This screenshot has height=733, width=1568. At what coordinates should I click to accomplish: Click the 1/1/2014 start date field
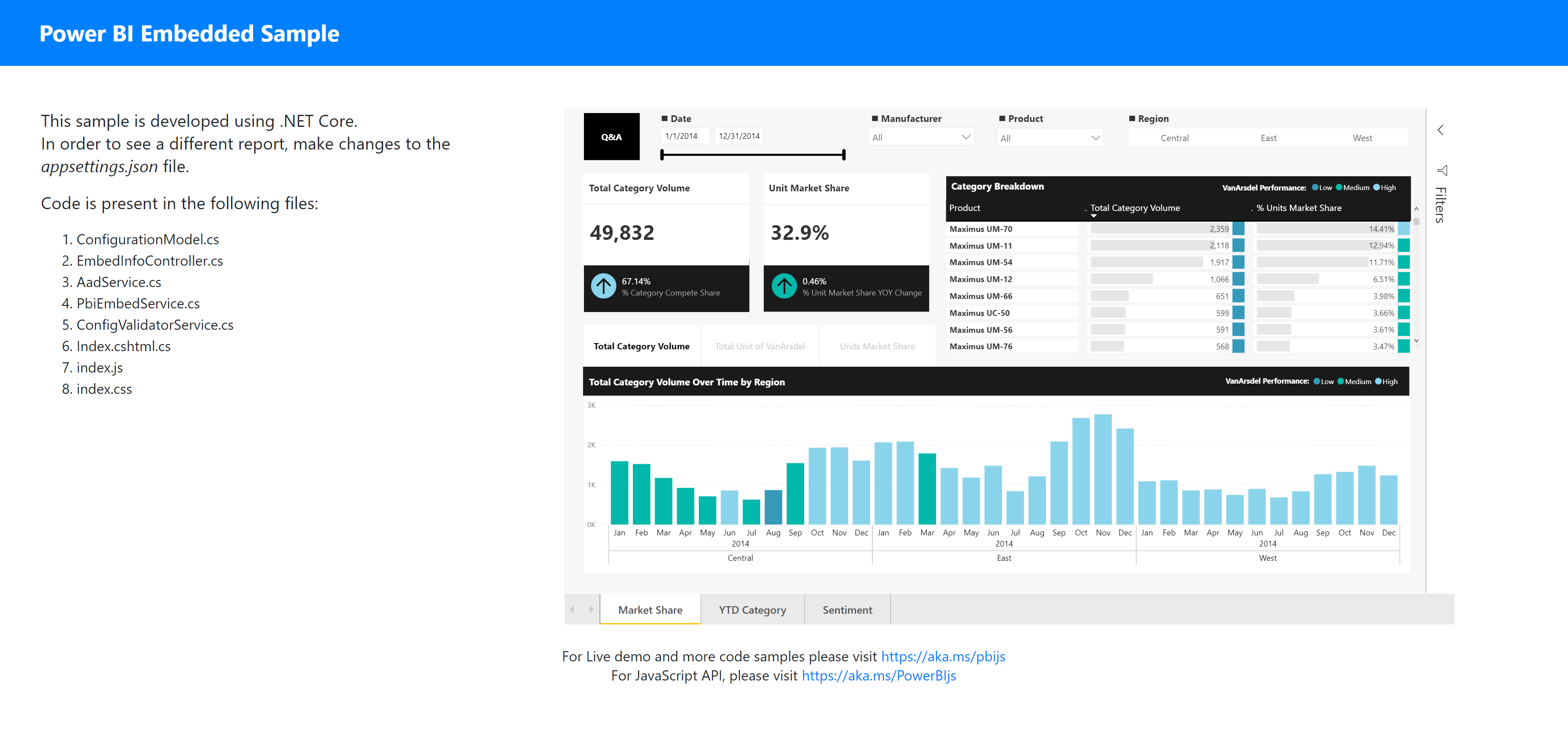tap(684, 135)
